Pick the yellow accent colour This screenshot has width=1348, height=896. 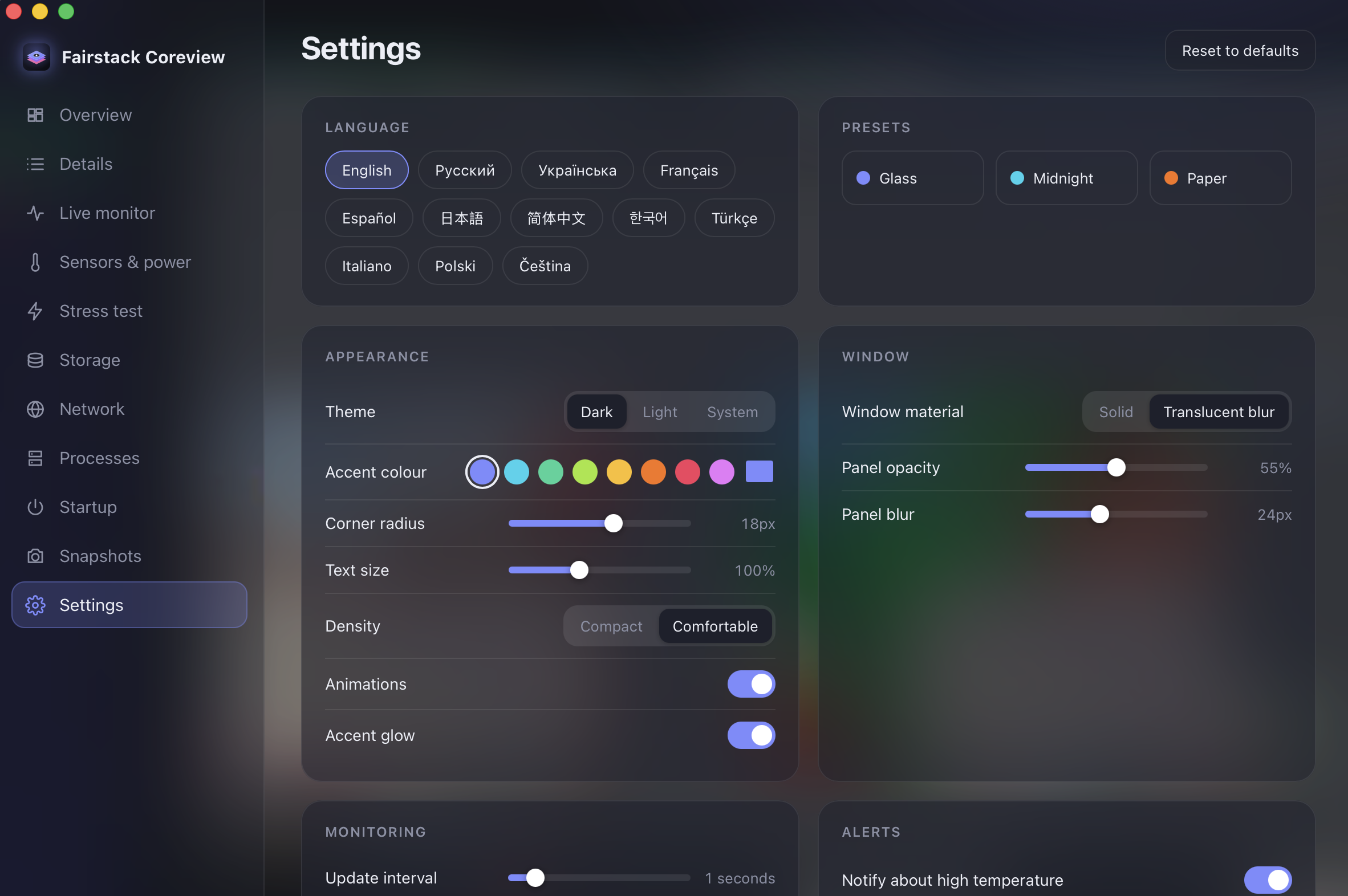click(x=619, y=472)
